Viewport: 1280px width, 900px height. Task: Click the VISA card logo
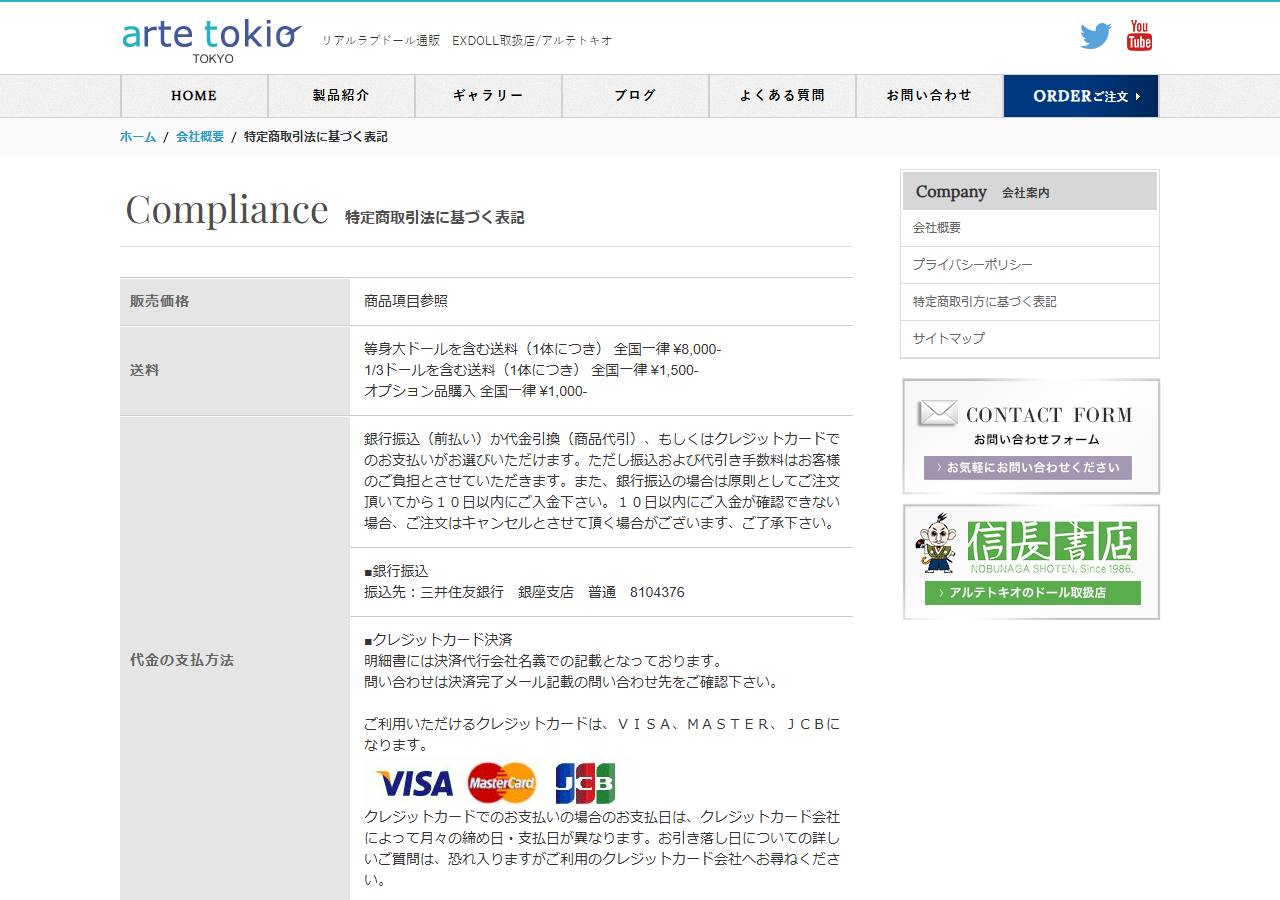coord(414,783)
